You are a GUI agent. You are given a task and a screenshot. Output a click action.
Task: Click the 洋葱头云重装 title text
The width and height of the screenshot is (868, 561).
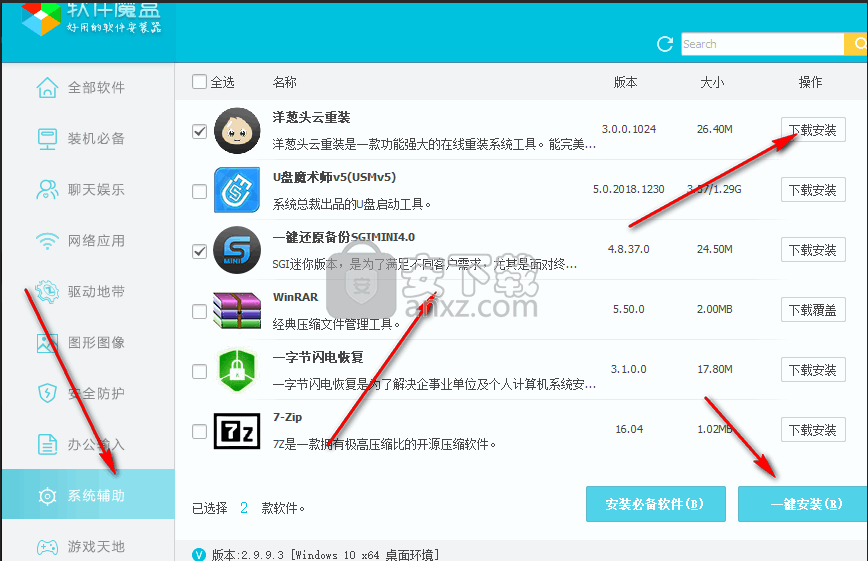311,117
